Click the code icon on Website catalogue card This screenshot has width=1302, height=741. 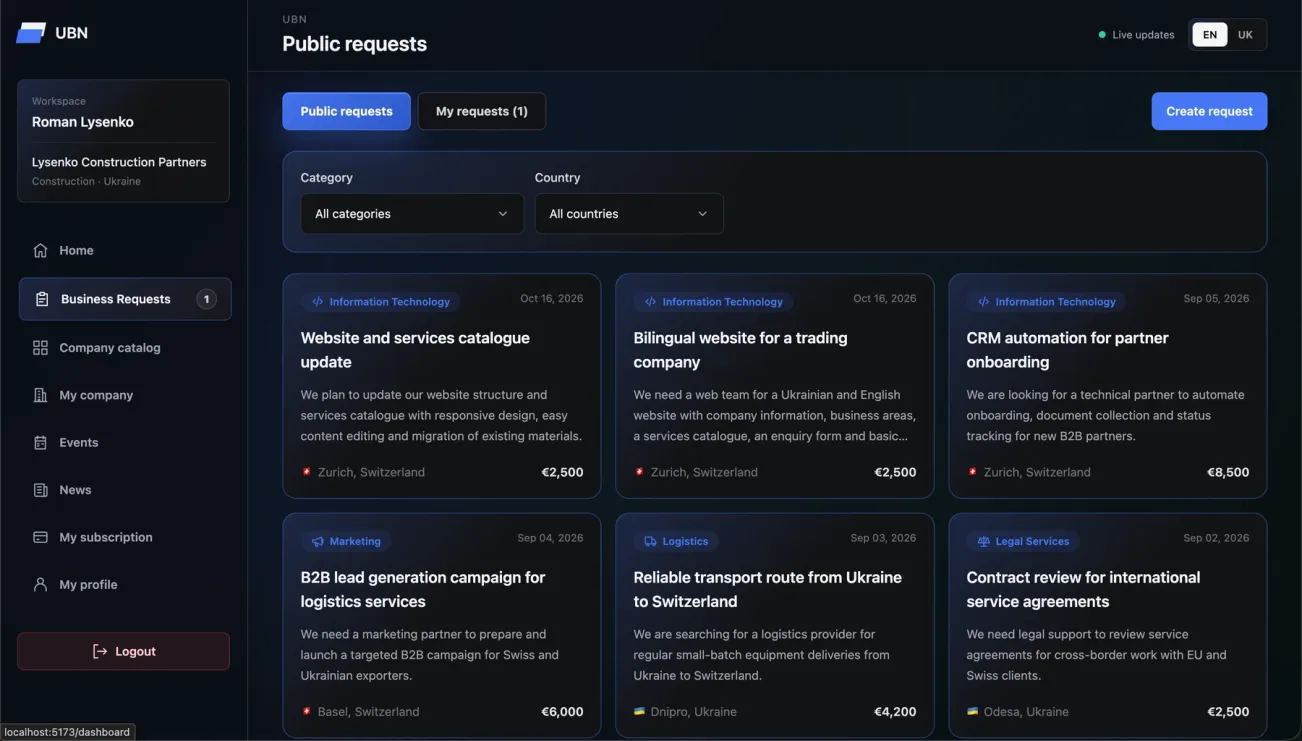click(x=318, y=302)
